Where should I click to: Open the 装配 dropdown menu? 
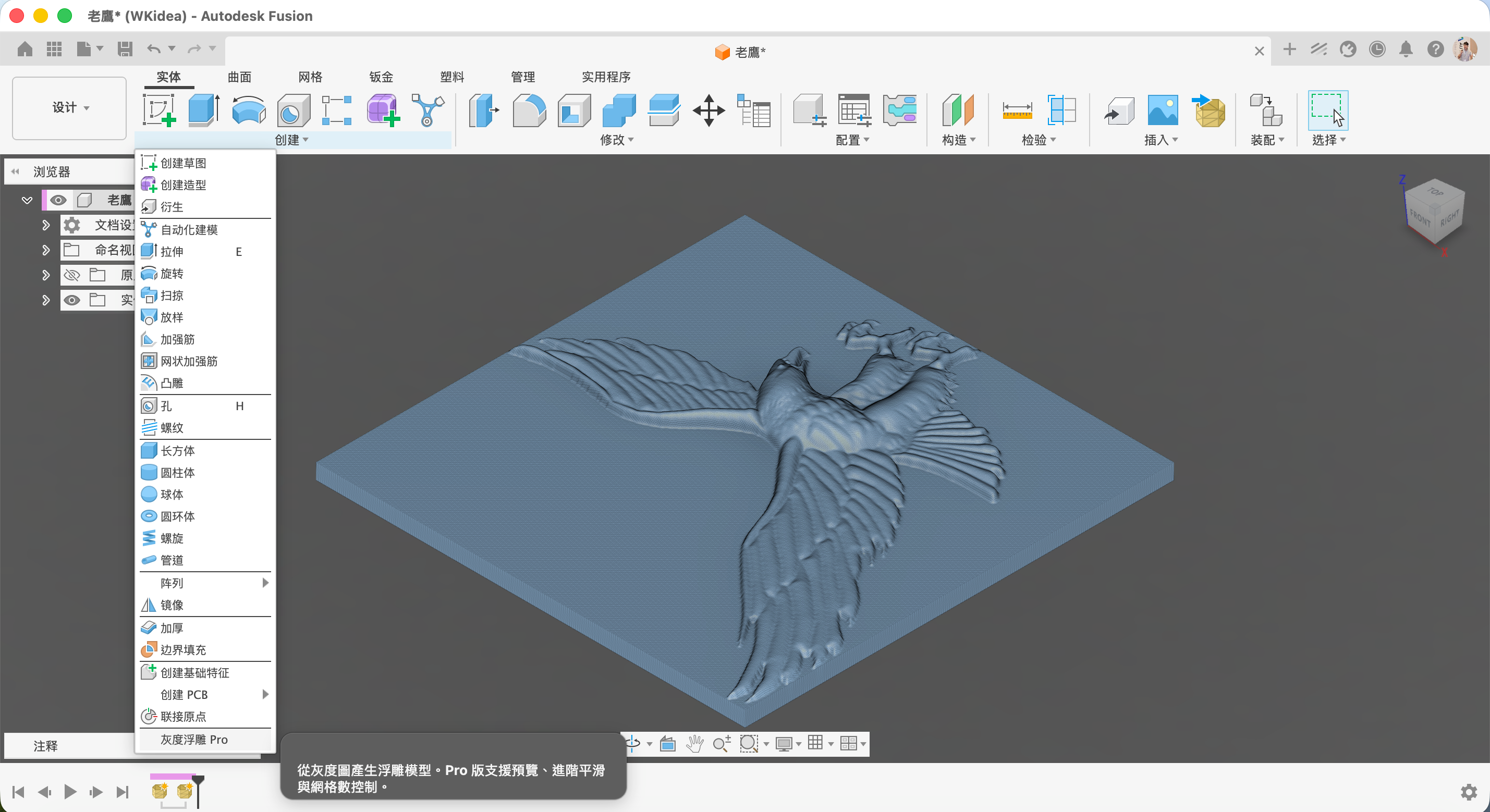click(x=1267, y=140)
